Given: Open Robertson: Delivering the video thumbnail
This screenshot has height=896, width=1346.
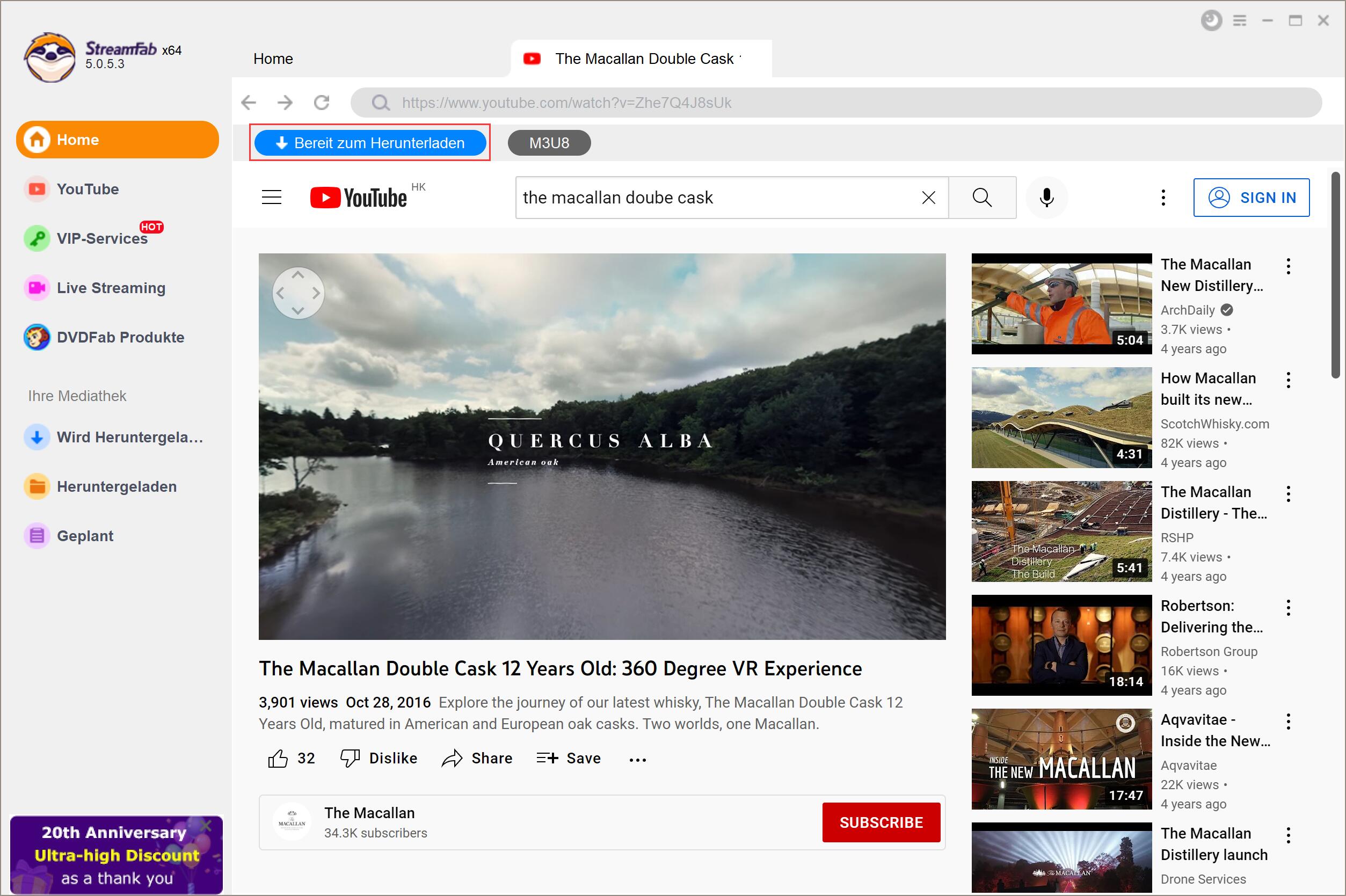Looking at the screenshot, I should point(1061,645).
